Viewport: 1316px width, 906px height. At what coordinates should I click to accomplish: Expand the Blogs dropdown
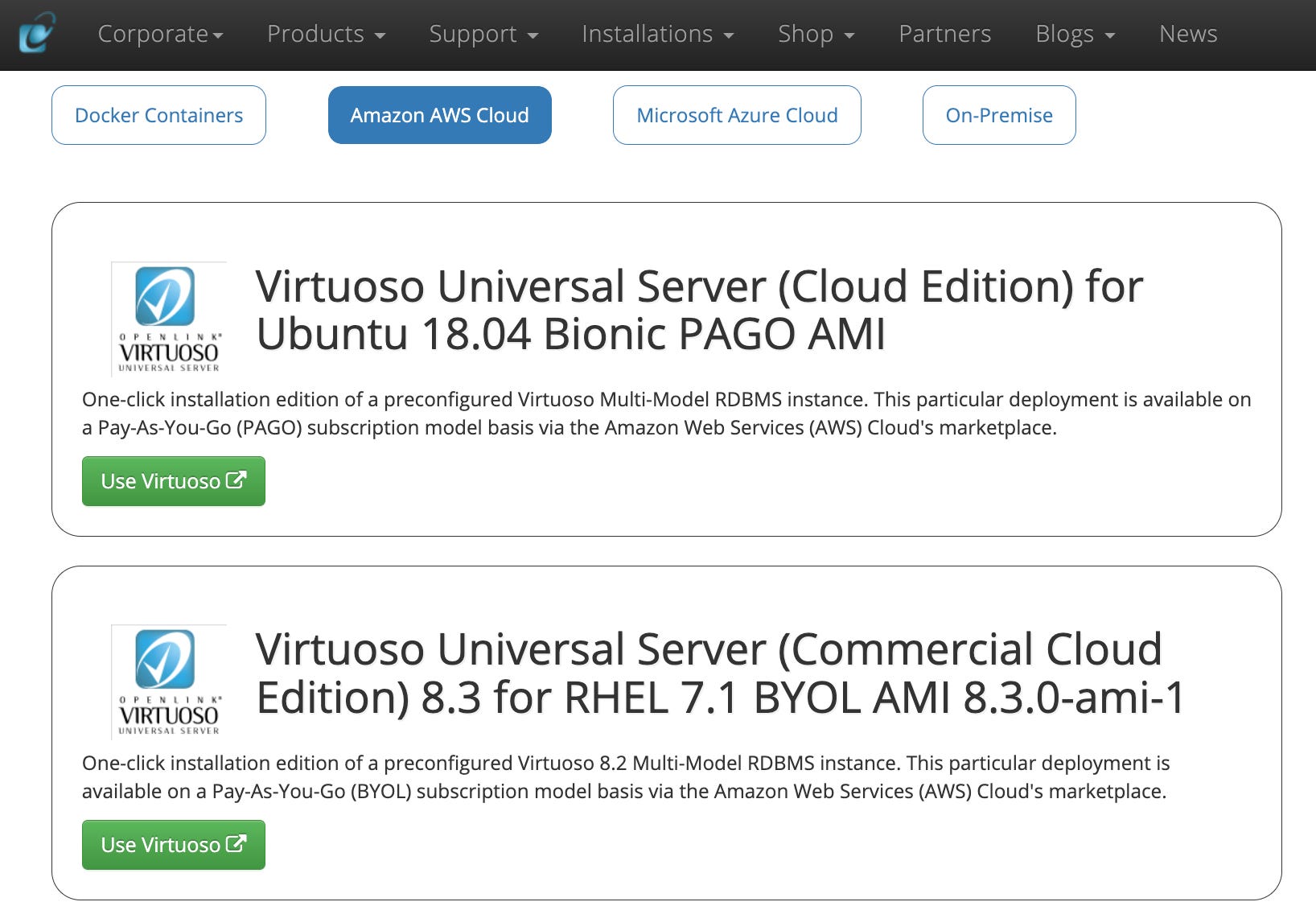pyautogui.click(x=1075, y=34)
